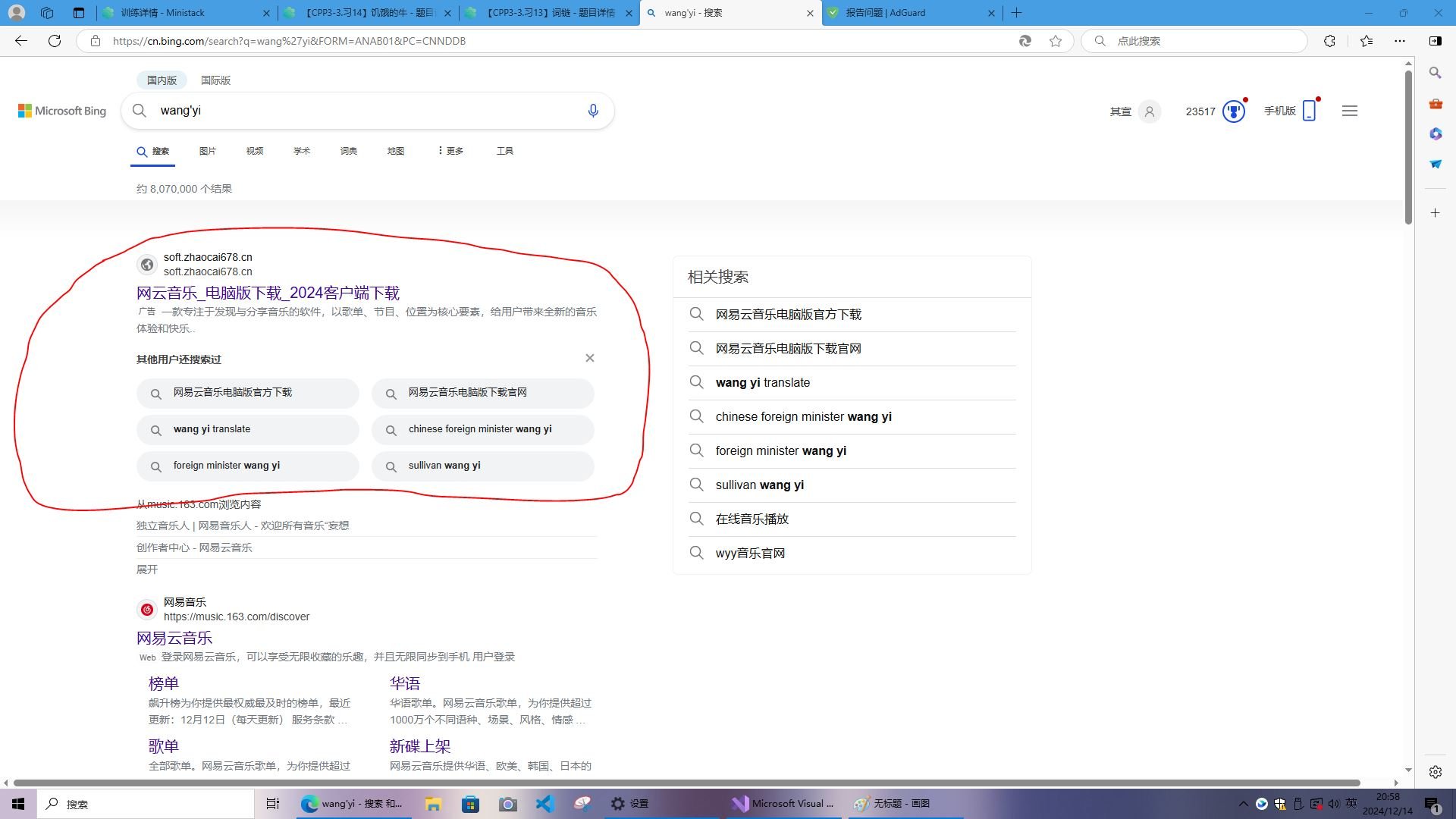Switch to 训练详情 - Ministack tab

pyautogui.click(x=186, y=13)
